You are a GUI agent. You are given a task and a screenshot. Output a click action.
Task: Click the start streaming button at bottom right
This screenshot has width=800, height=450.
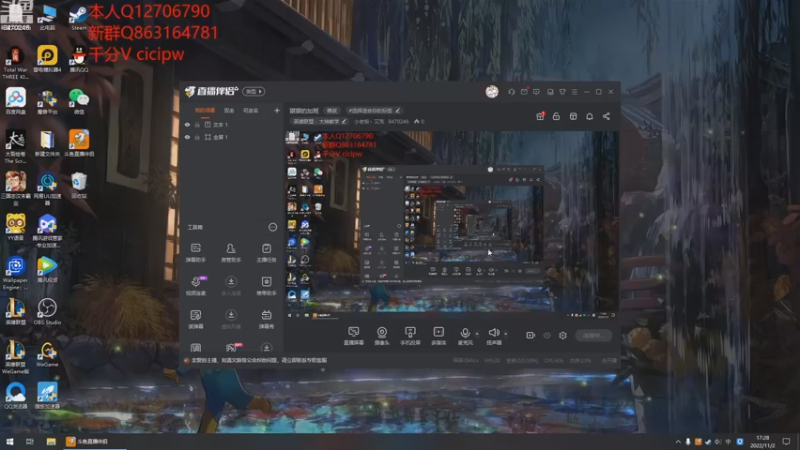click(x=593, y=335)
